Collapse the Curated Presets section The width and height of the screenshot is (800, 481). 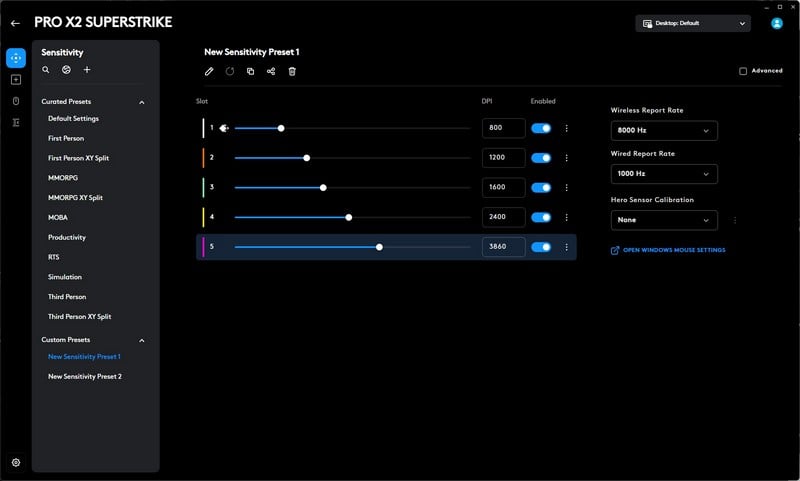pyautogui.click(x=142, y=103)
